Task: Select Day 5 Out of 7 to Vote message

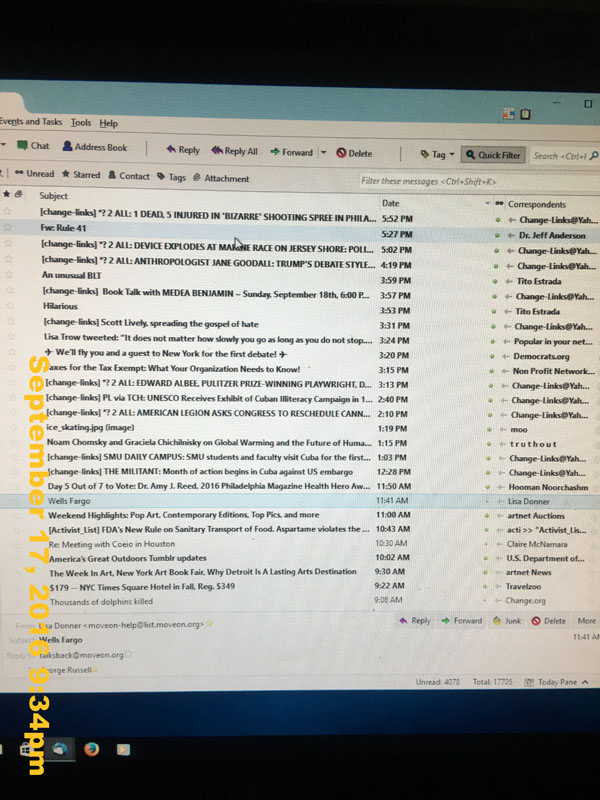Action: coord(209,486)
